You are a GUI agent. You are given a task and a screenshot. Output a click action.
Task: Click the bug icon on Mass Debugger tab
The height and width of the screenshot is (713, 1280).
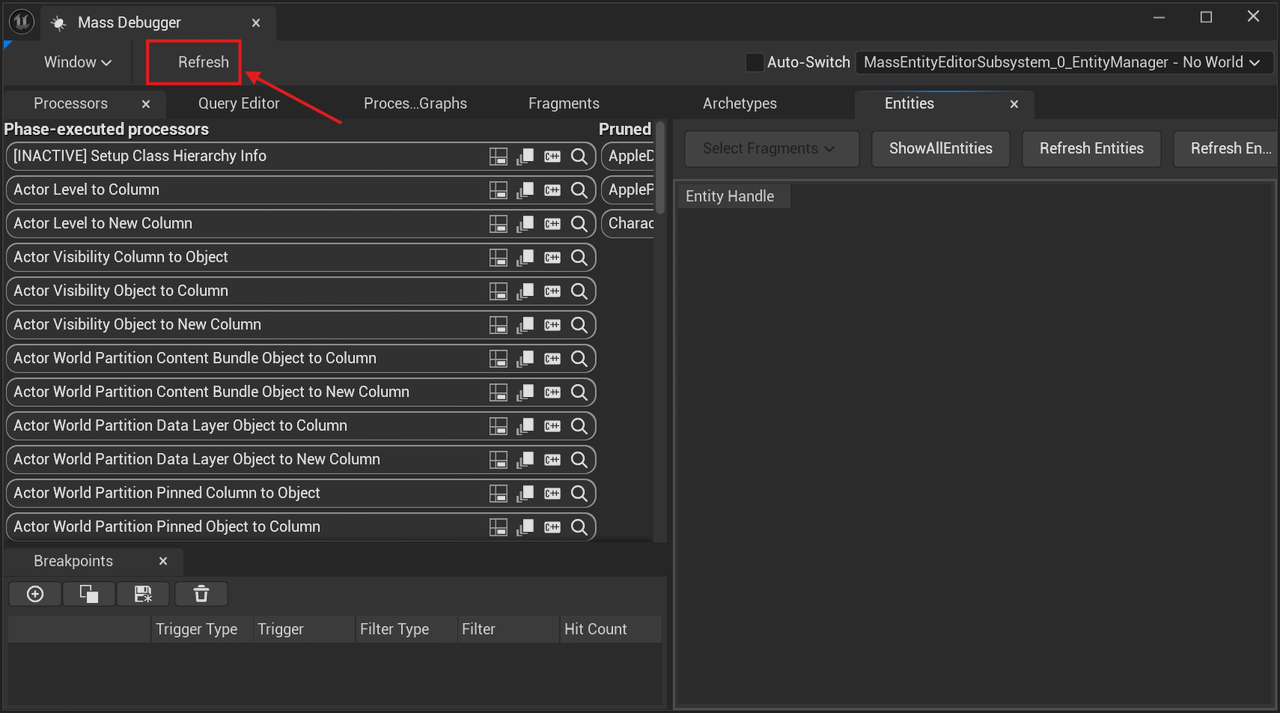click(x=58, y=23)
